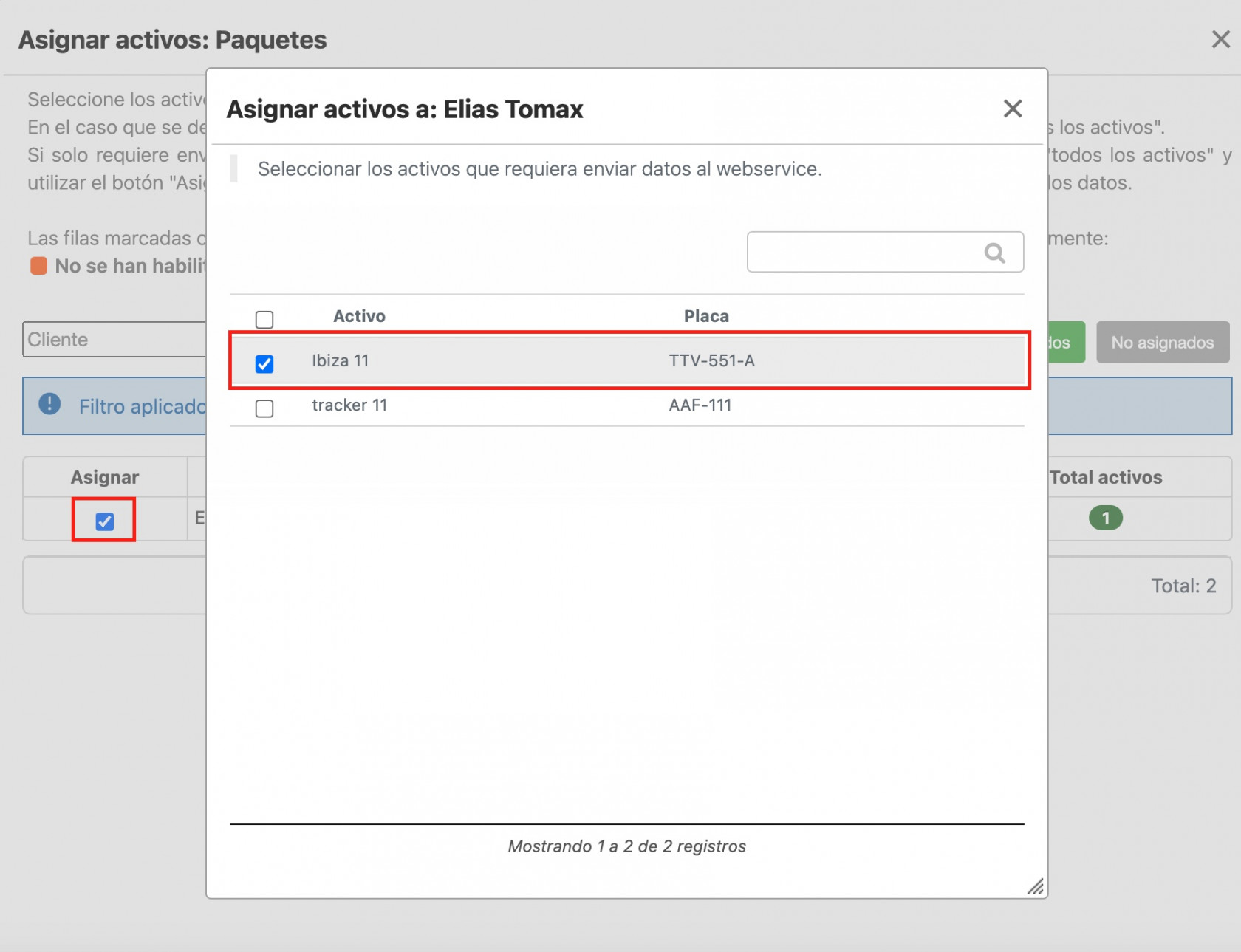Screen dimensions: 1241x952
Task: Check the tracker 11 asset checkbox
Action: click(264, 408)
